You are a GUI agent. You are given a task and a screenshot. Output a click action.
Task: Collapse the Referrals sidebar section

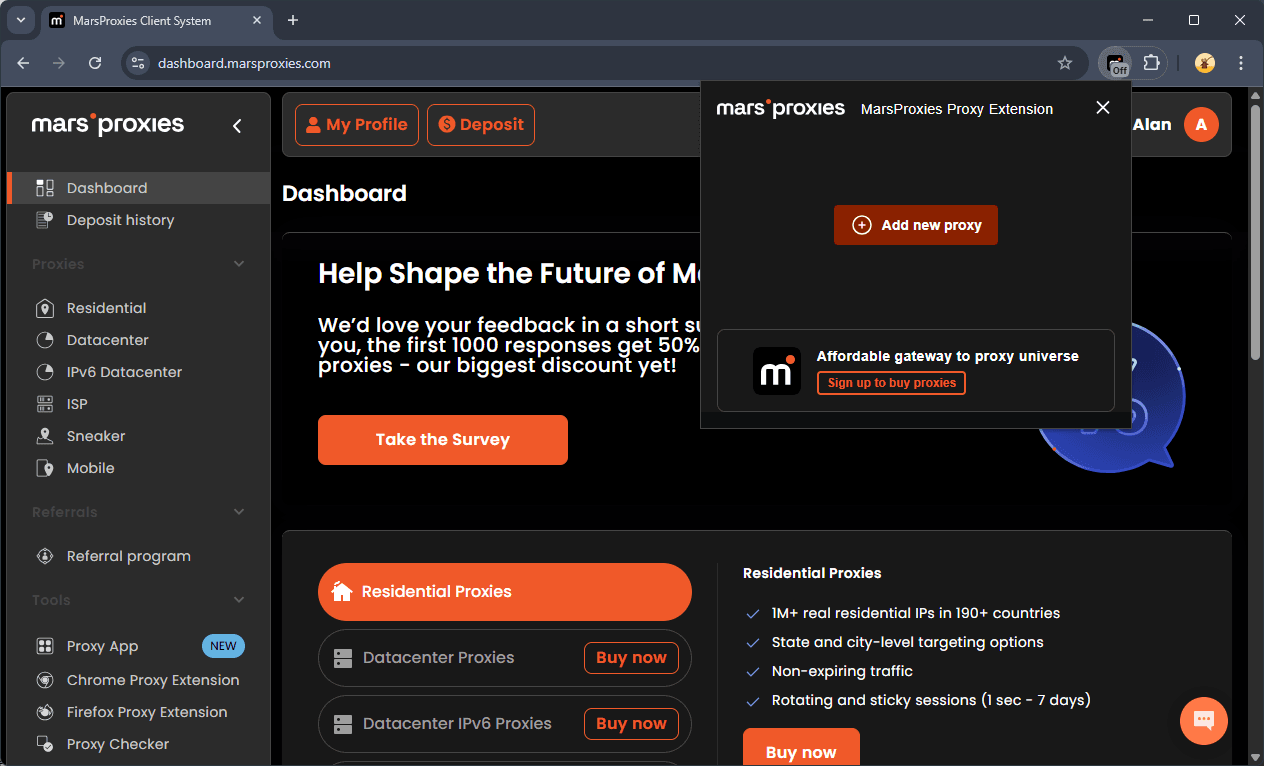tap(239, 512)
